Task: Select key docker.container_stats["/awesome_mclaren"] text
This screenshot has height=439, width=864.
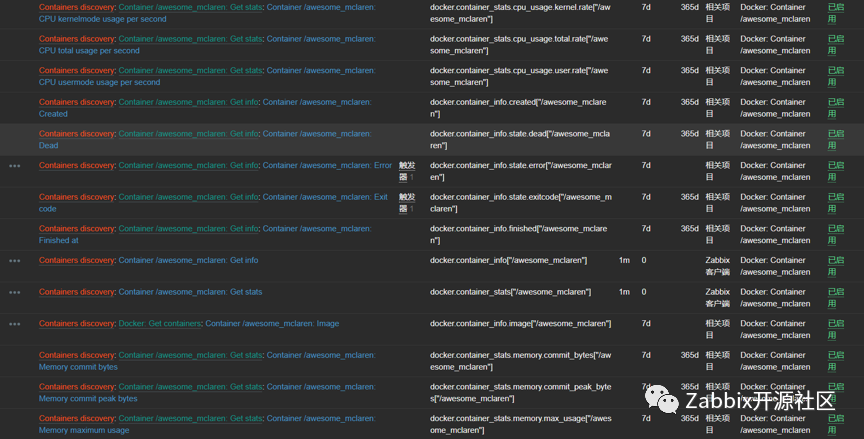Action: [x=510, y=292]
